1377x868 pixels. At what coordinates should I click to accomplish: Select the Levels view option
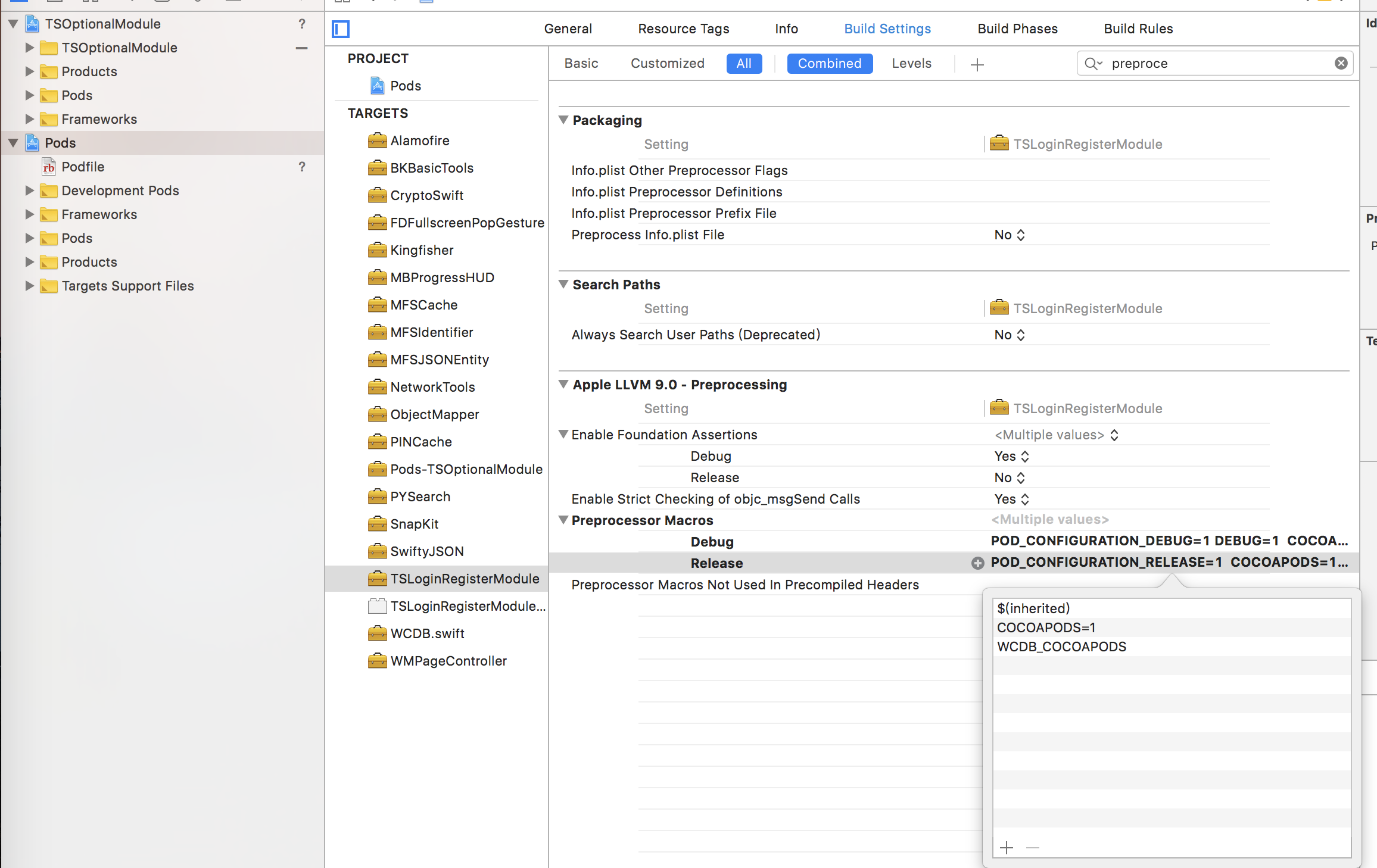pos(911,64)
